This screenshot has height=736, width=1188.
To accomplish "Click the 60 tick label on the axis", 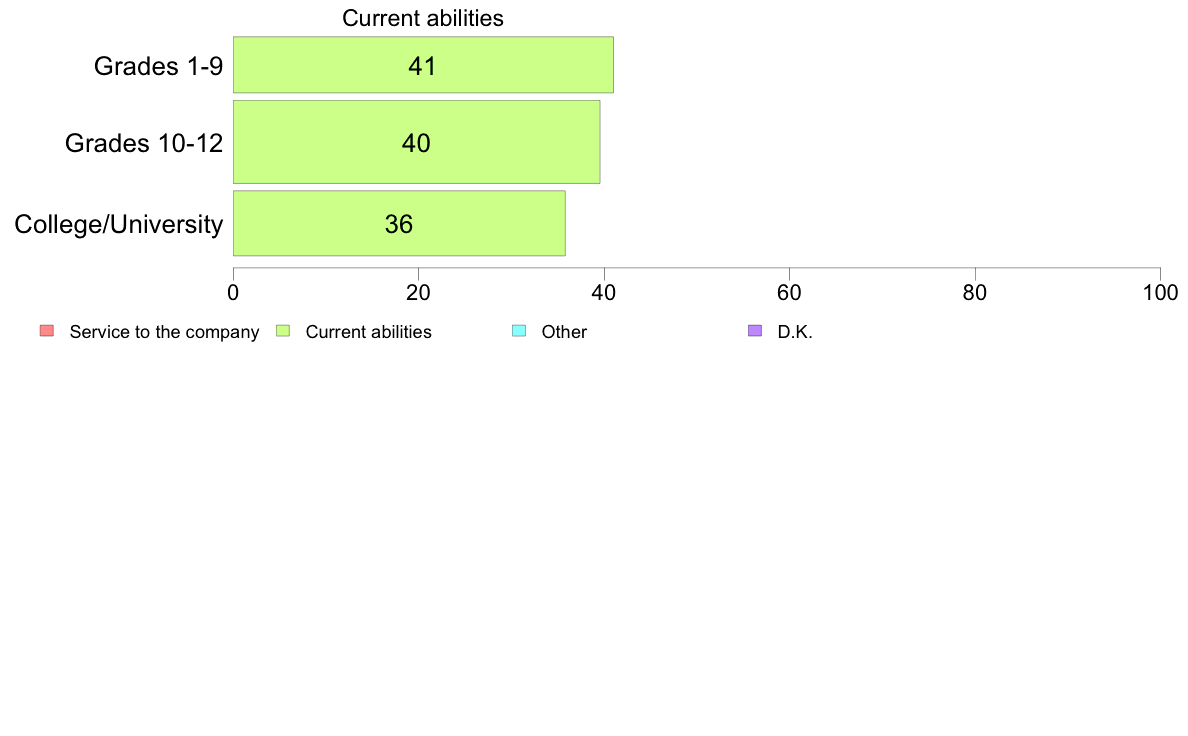I will (x=789, y=293).
